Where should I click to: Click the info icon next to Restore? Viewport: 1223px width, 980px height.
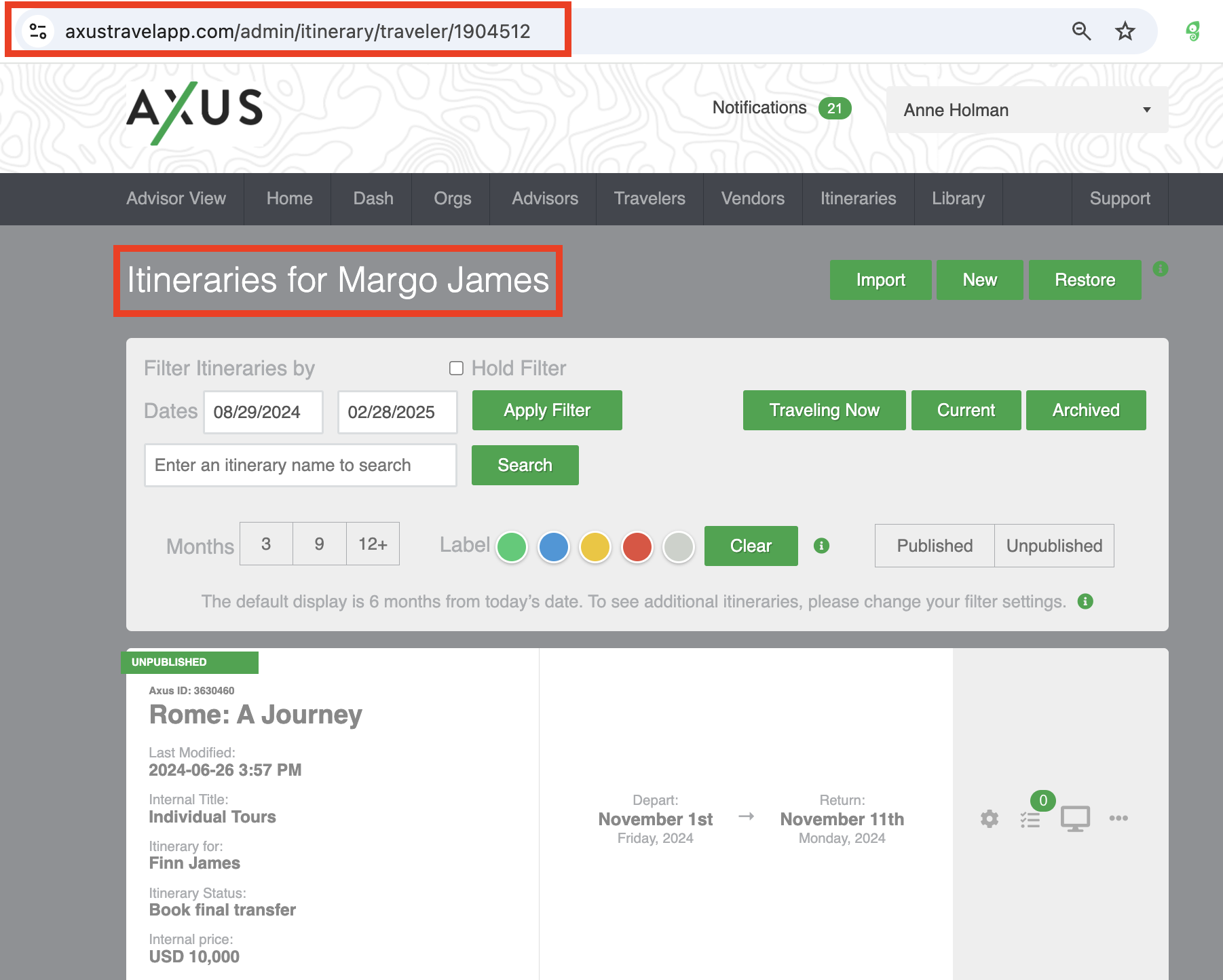pos(1161,269)
